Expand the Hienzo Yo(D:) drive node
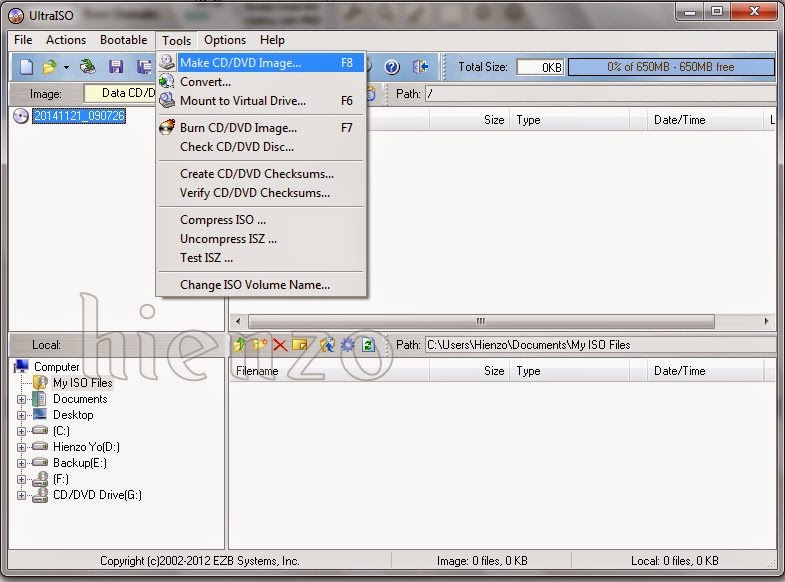Viewport: 785px width, 582px height. (x=22, y=447)
